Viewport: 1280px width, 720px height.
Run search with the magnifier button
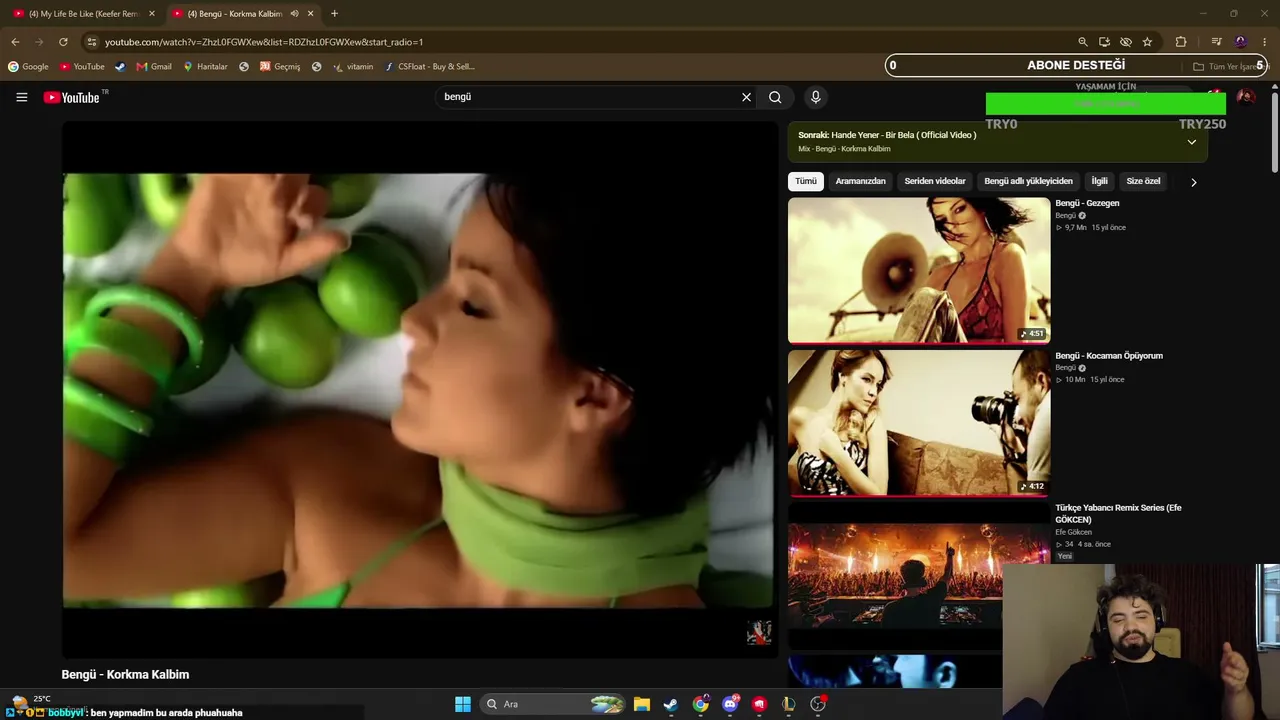coord(775,97)
